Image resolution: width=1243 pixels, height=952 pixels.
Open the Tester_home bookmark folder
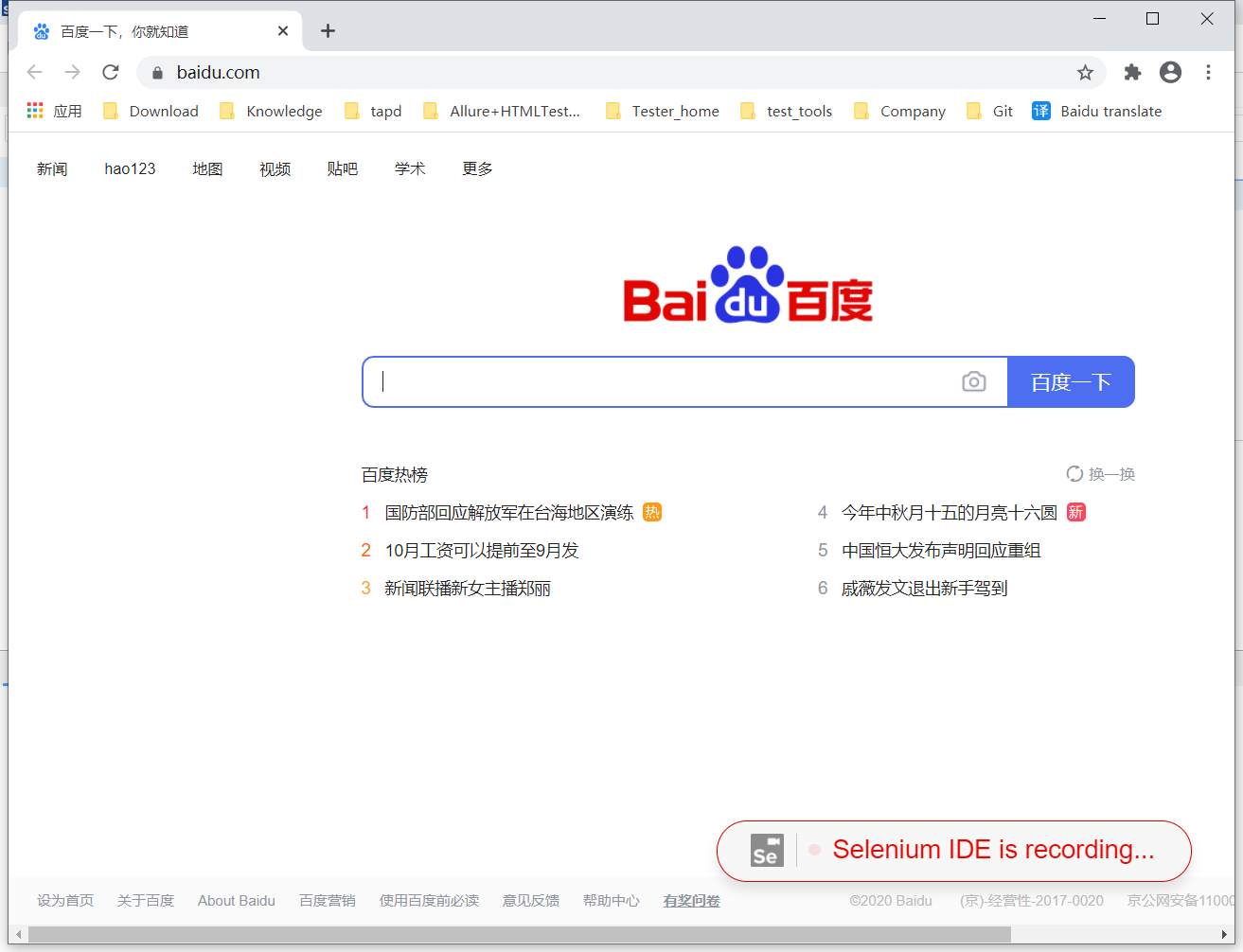(663, 111)
